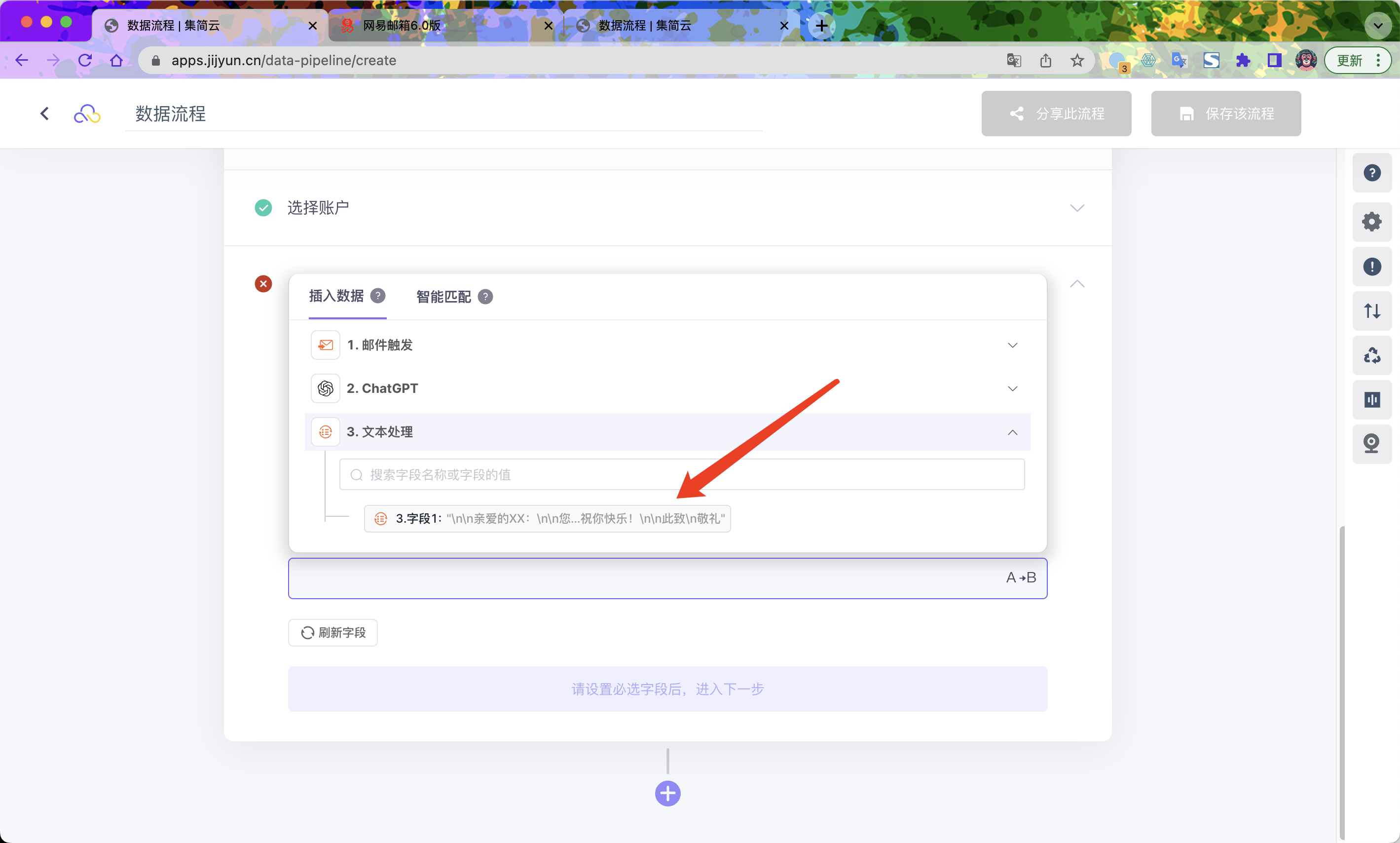This screenshot has width=1400, height=843.
Task: Click the 刷新字段 button
Action: 332,632
